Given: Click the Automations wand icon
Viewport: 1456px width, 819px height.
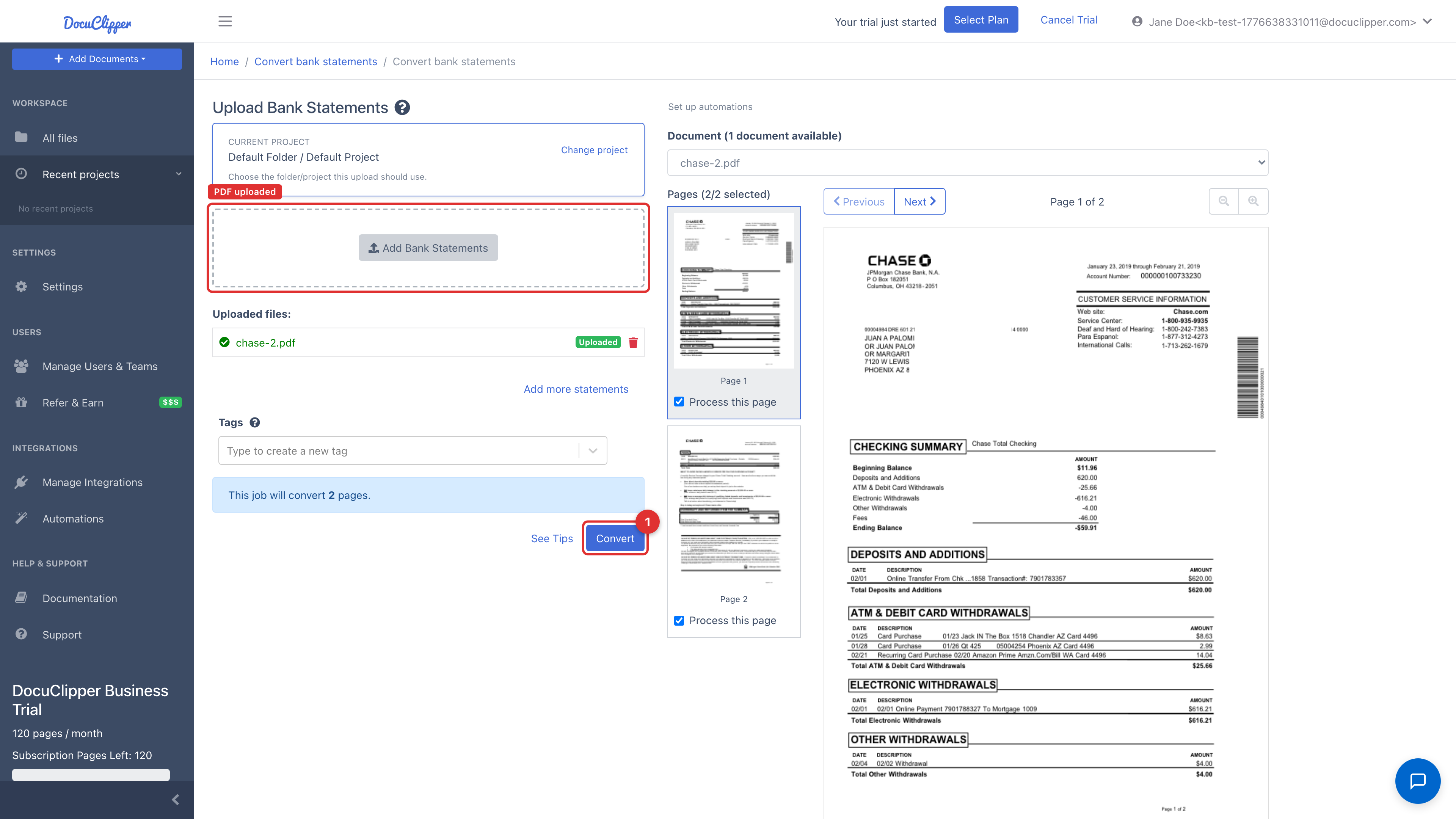Looking at the screenshot, I should [x=21, y=518].
